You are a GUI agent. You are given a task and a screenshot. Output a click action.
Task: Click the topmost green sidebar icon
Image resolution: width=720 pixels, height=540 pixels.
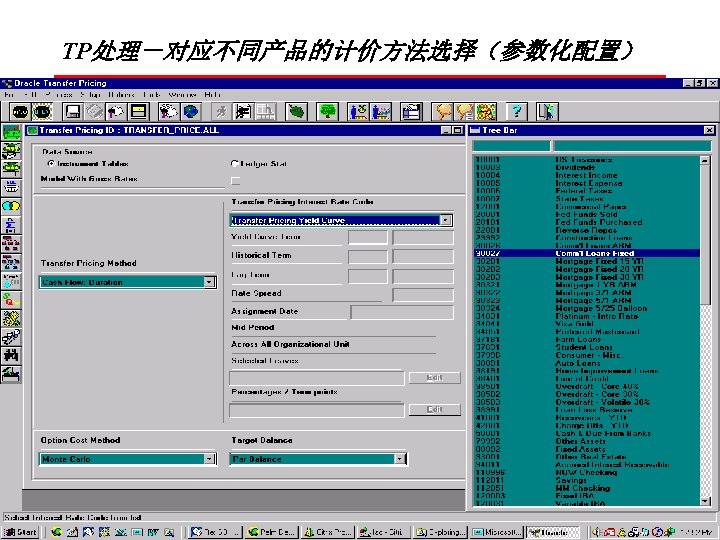pos(11,132)
